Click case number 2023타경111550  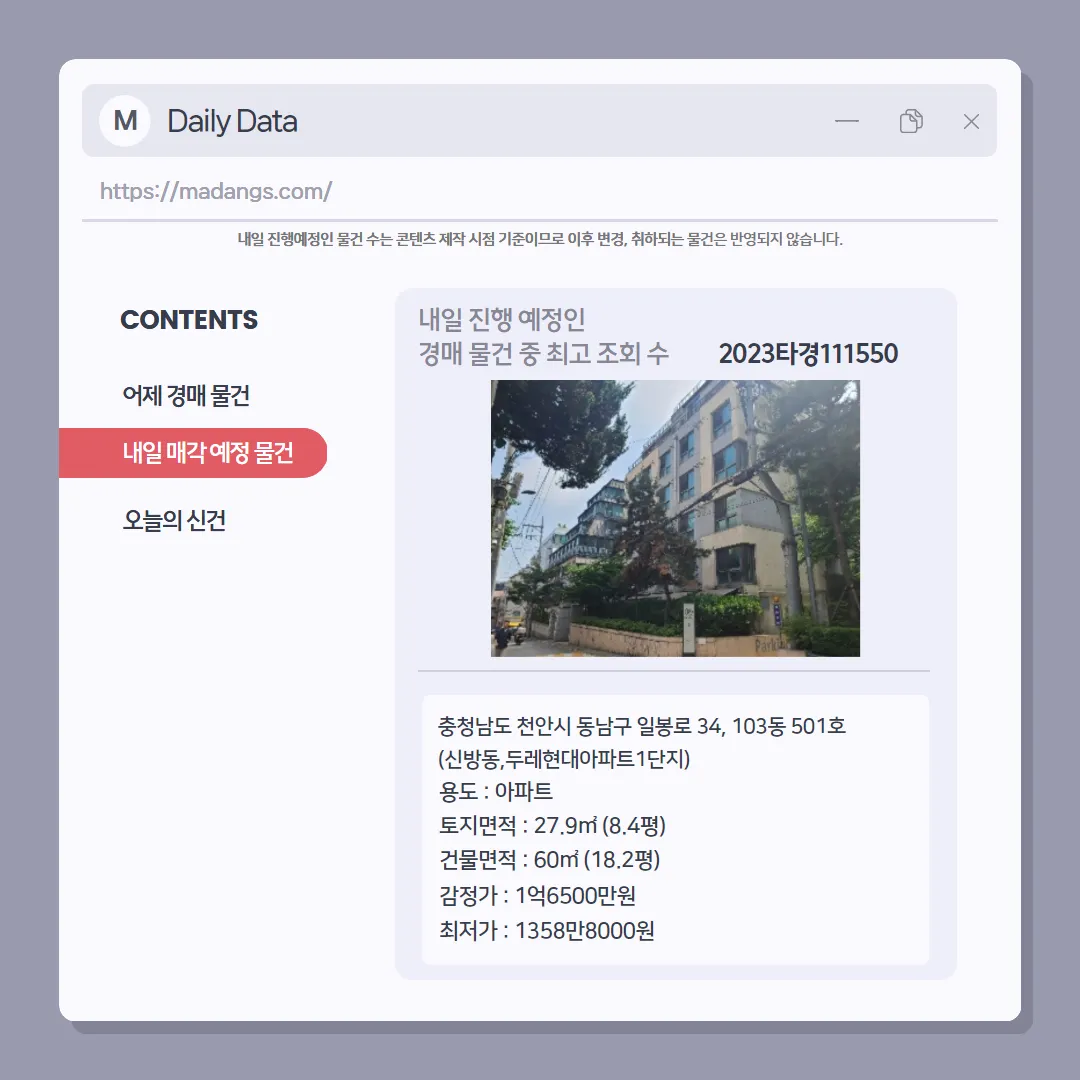point(808,354)
